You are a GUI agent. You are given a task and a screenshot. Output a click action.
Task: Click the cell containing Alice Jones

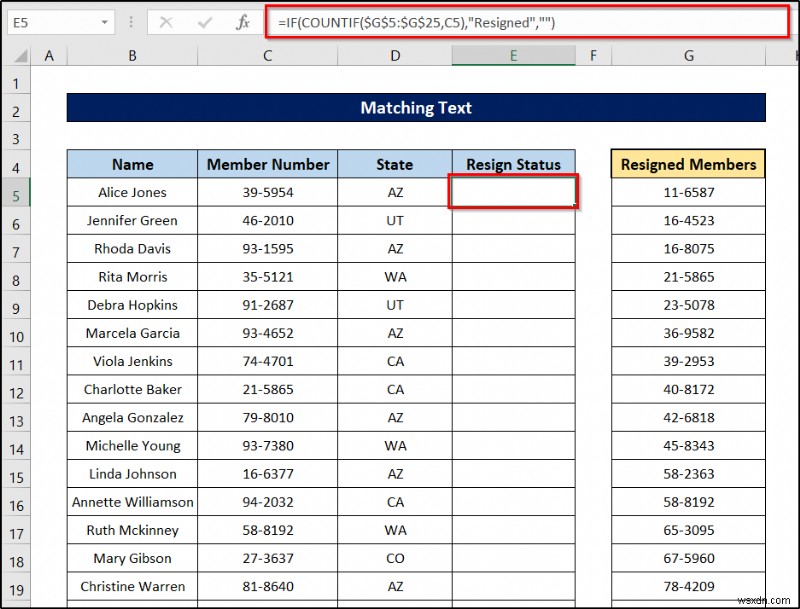(x=132, y=192)
